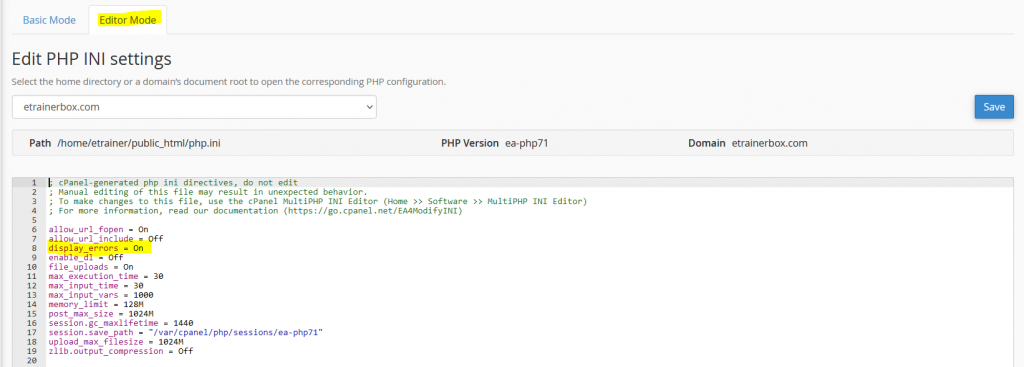
Task: Select the Editor Mode tab
Action: pos(127,20)
